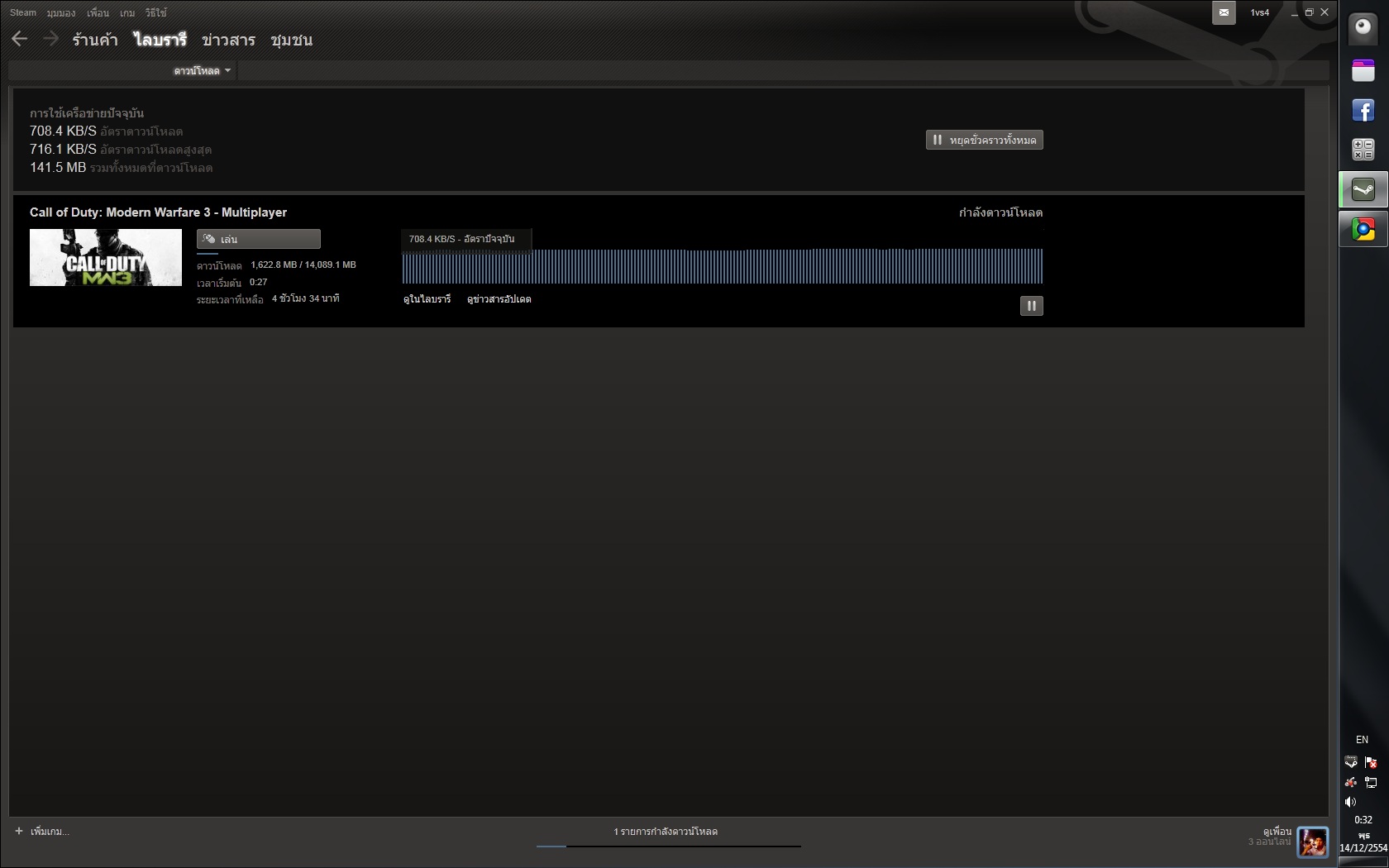The width and height of the screenshot is (1389, 868).
Task: Go back with the left arrow
Action: [20, 39]
